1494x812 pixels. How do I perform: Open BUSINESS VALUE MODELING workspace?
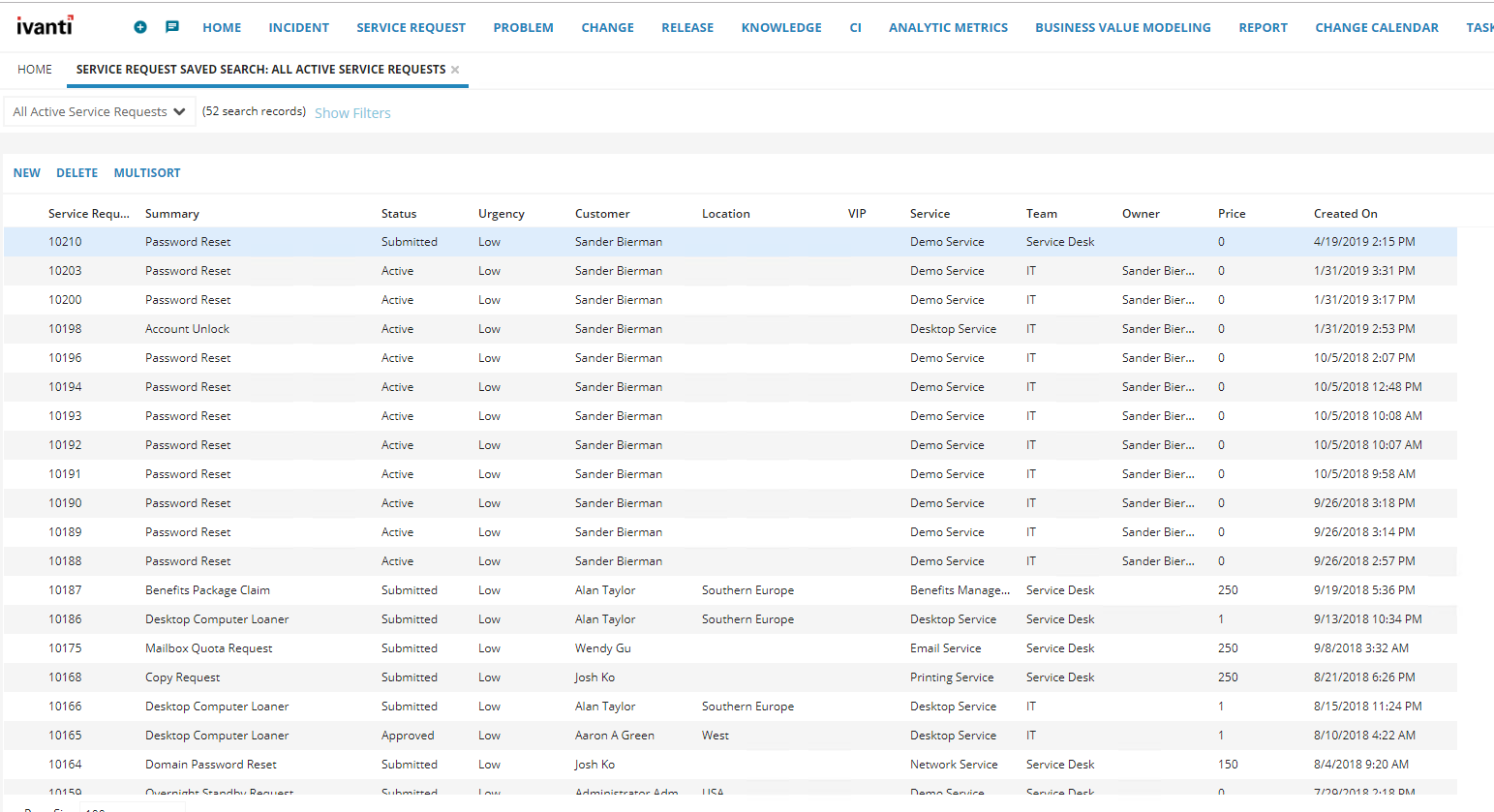1123,28
